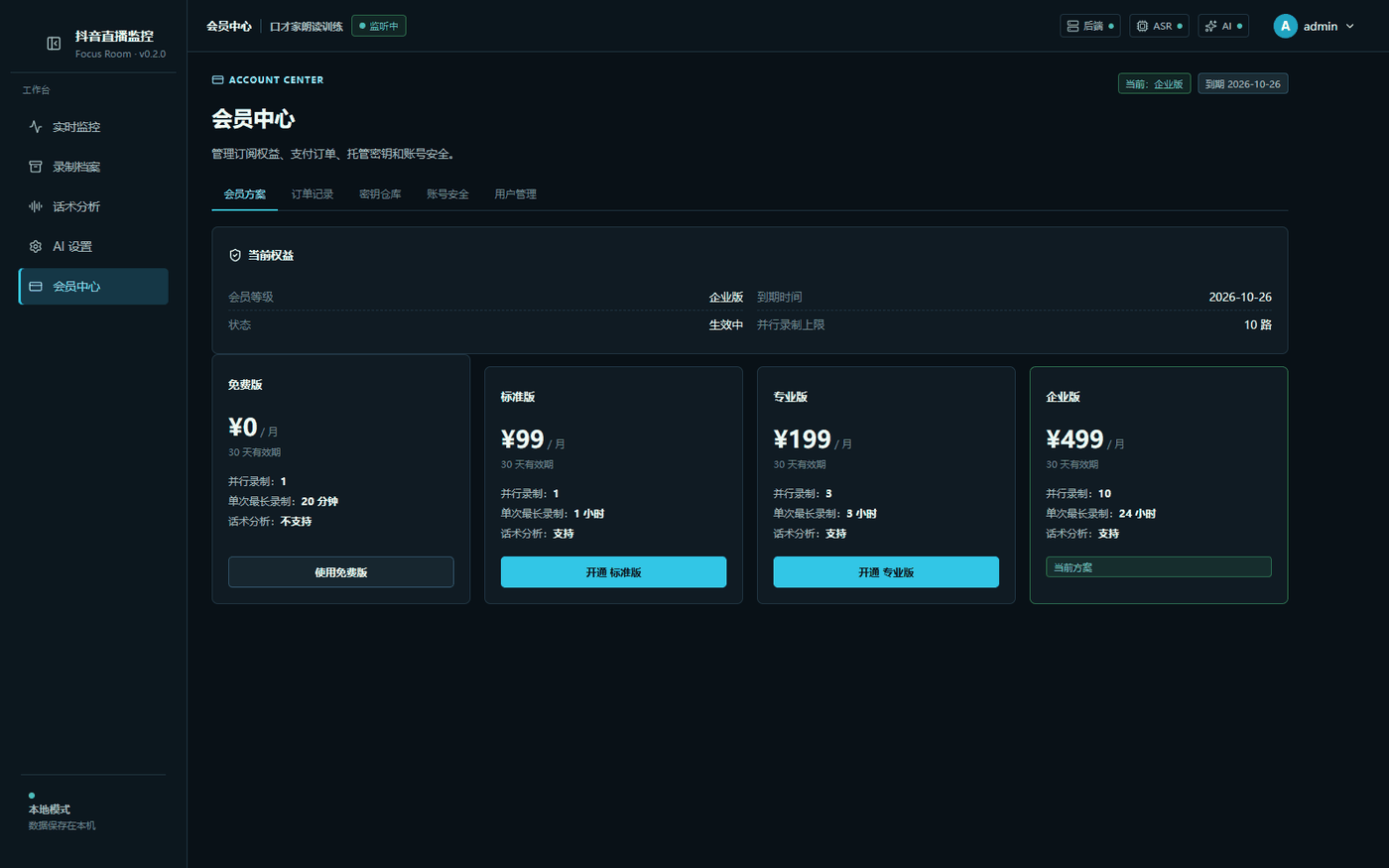Click the ¥199 price on 专业版 card
Image resolution: width=1389 pixels, height=868 pixels.
803,438
